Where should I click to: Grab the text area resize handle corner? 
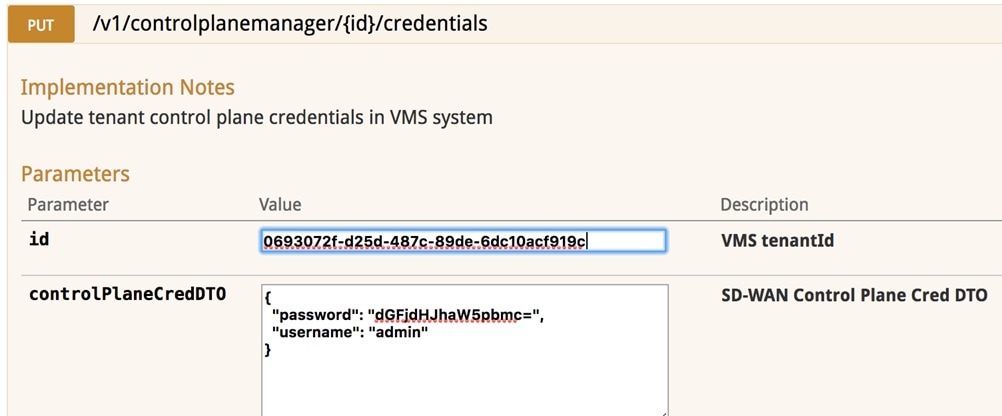[663, 413]
